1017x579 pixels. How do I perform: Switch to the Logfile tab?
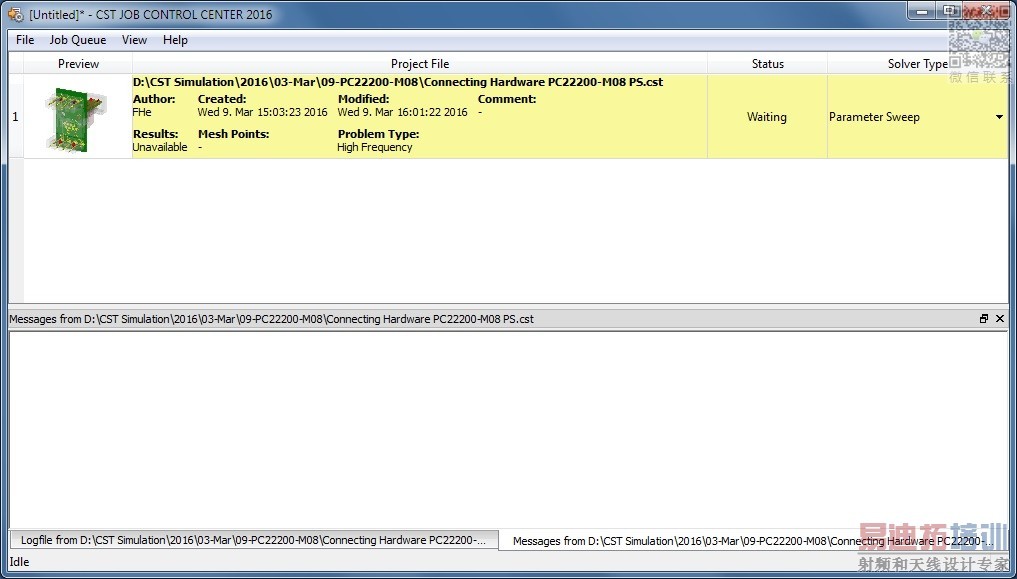tap(254, 540)
